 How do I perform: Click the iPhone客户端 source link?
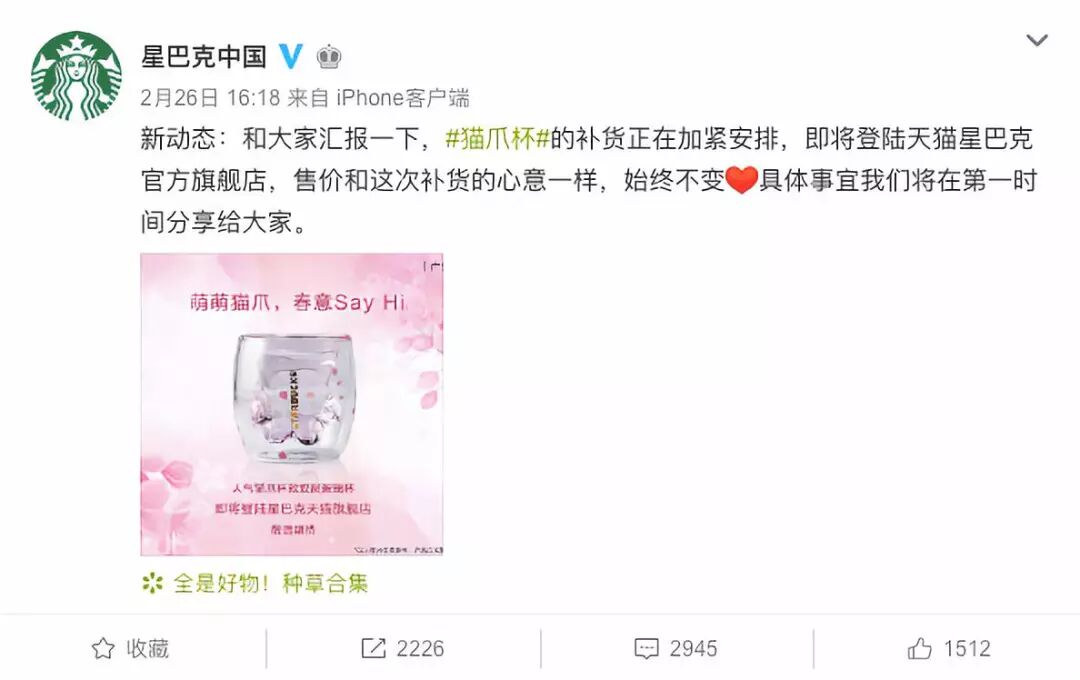pyautogui.click(x=403, y=98)
